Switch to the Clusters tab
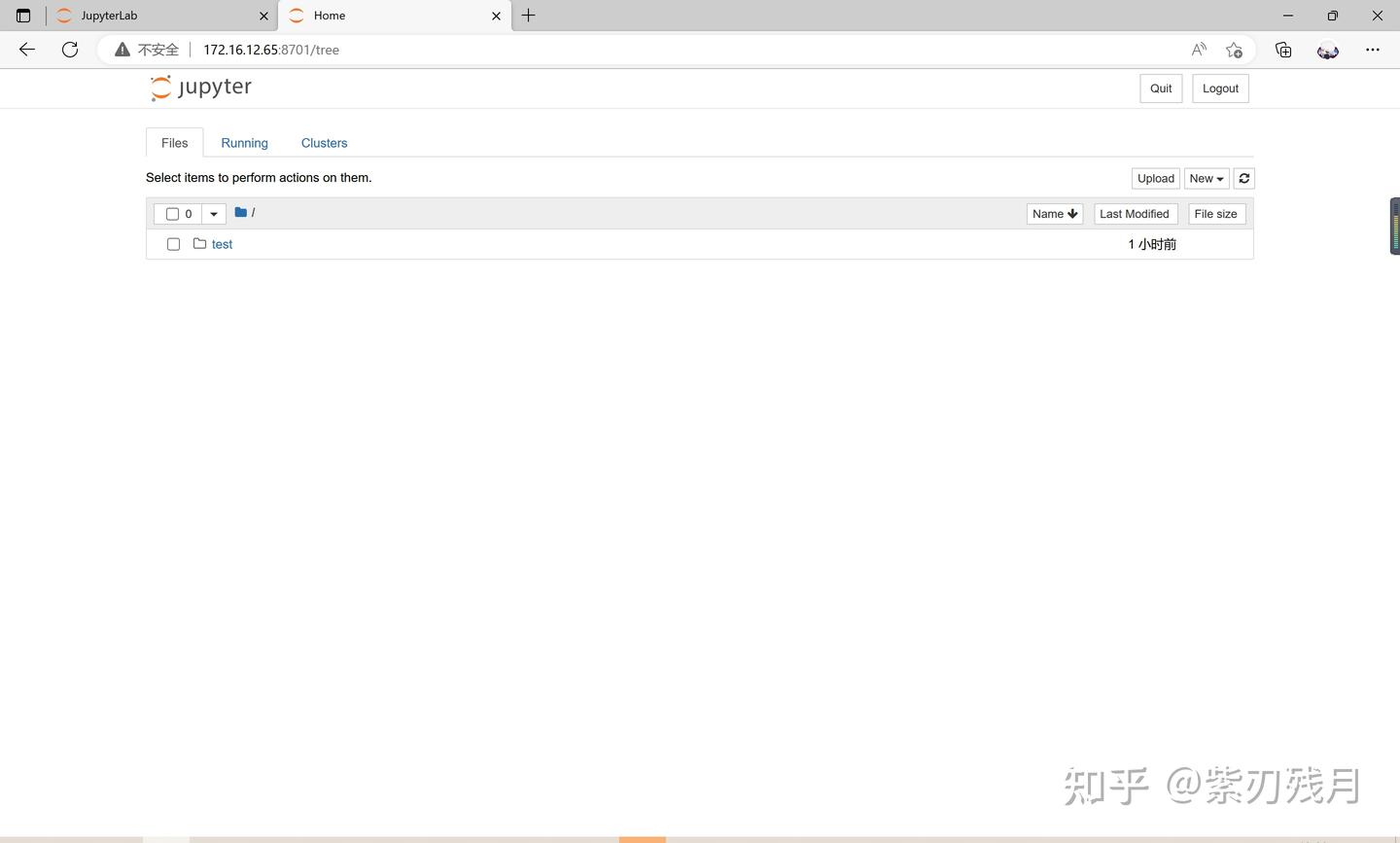This screenshot has width=1400, height=843. 324,143
